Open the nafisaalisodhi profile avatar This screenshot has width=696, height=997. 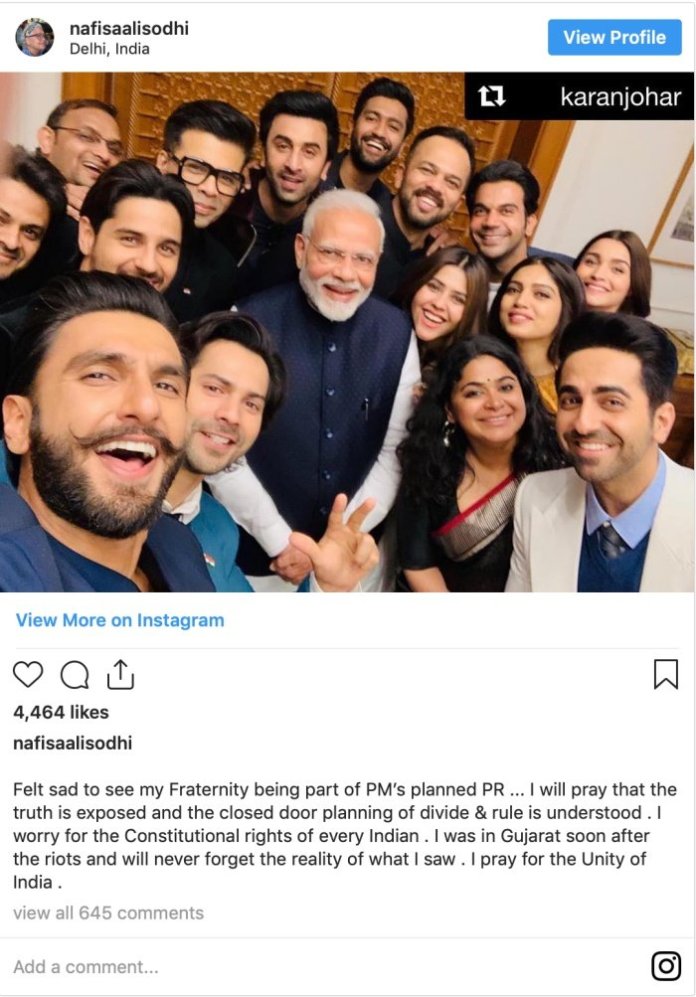tap(35, 38)
